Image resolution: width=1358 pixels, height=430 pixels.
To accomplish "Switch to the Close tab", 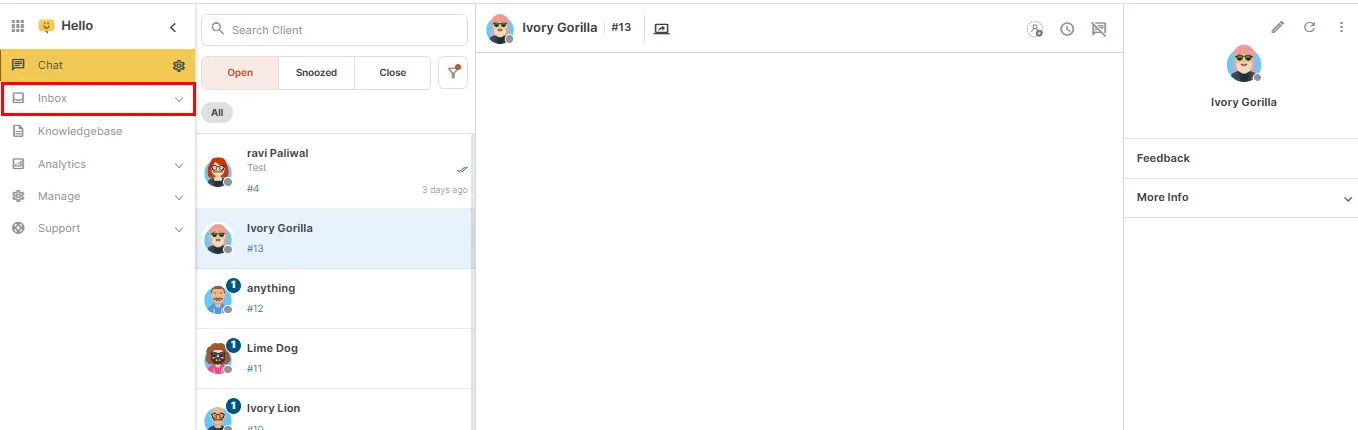I will coord(393,73).
